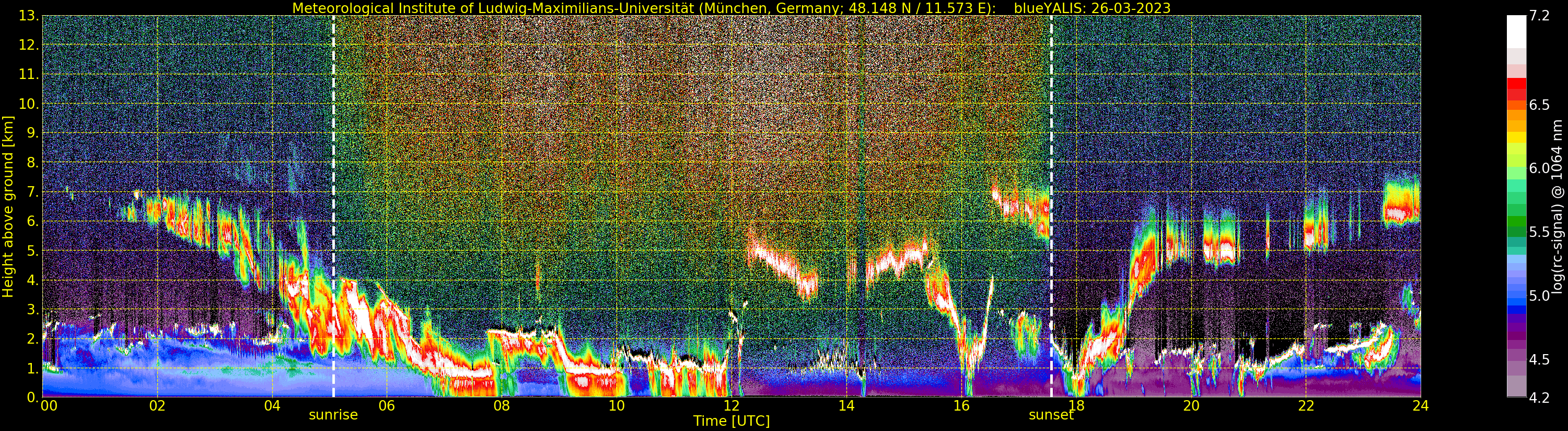Click the time axis tick label 12
This screenshot has width=1568, height=431.
(x=731, y=406)
